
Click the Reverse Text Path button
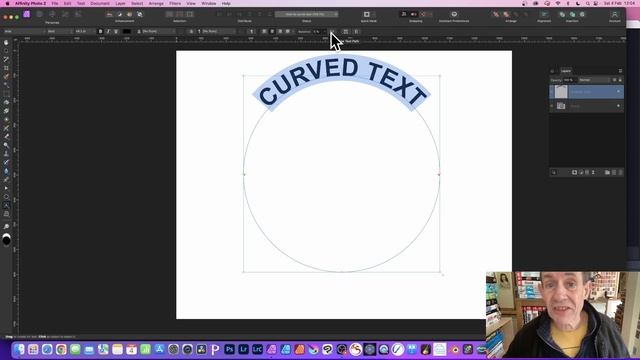click(x=332, y=31)
